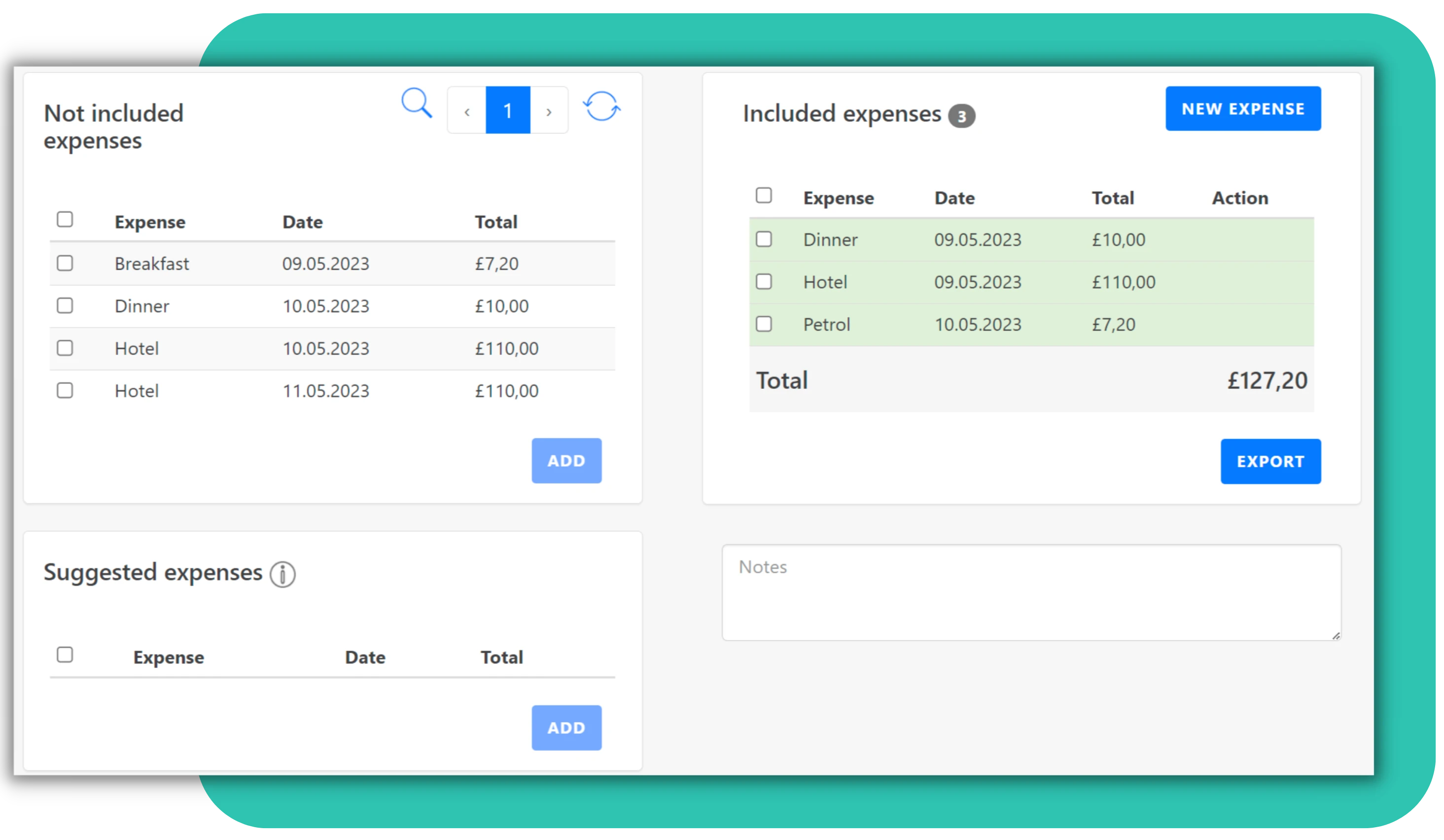Click the 11.05.2023 date cell
This screenshot has height=840, width=1444.
click(325, 391)
